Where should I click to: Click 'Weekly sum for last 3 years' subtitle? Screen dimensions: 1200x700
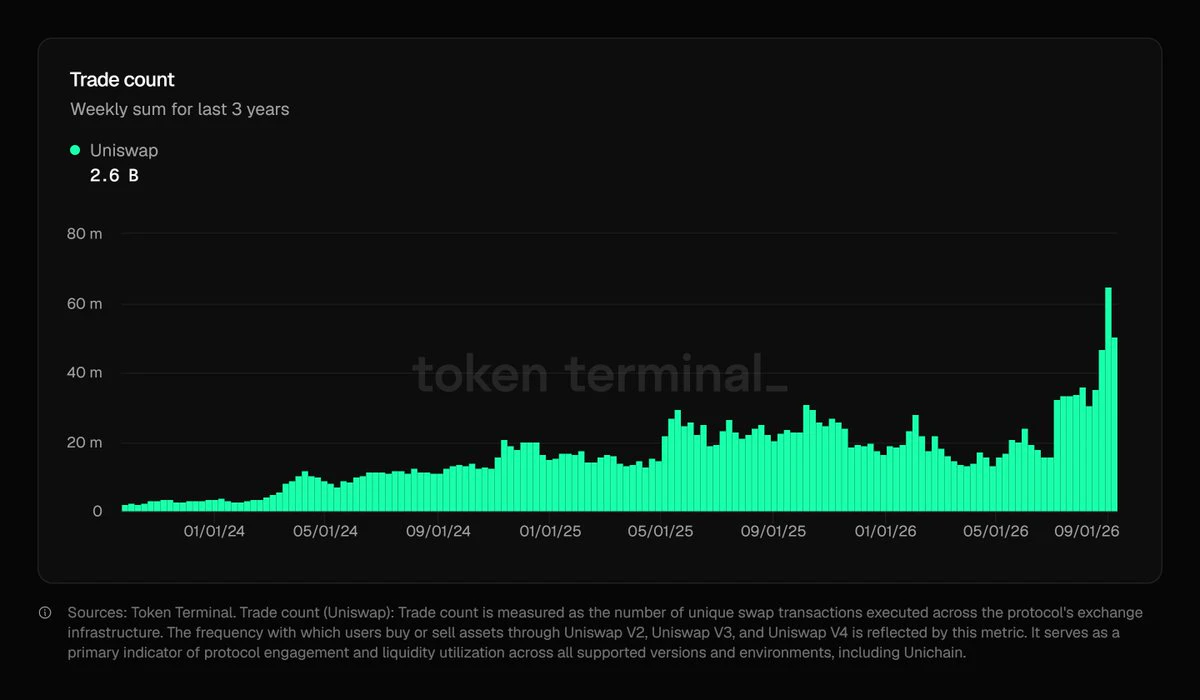pyautogui.click(x=180, y=109)
